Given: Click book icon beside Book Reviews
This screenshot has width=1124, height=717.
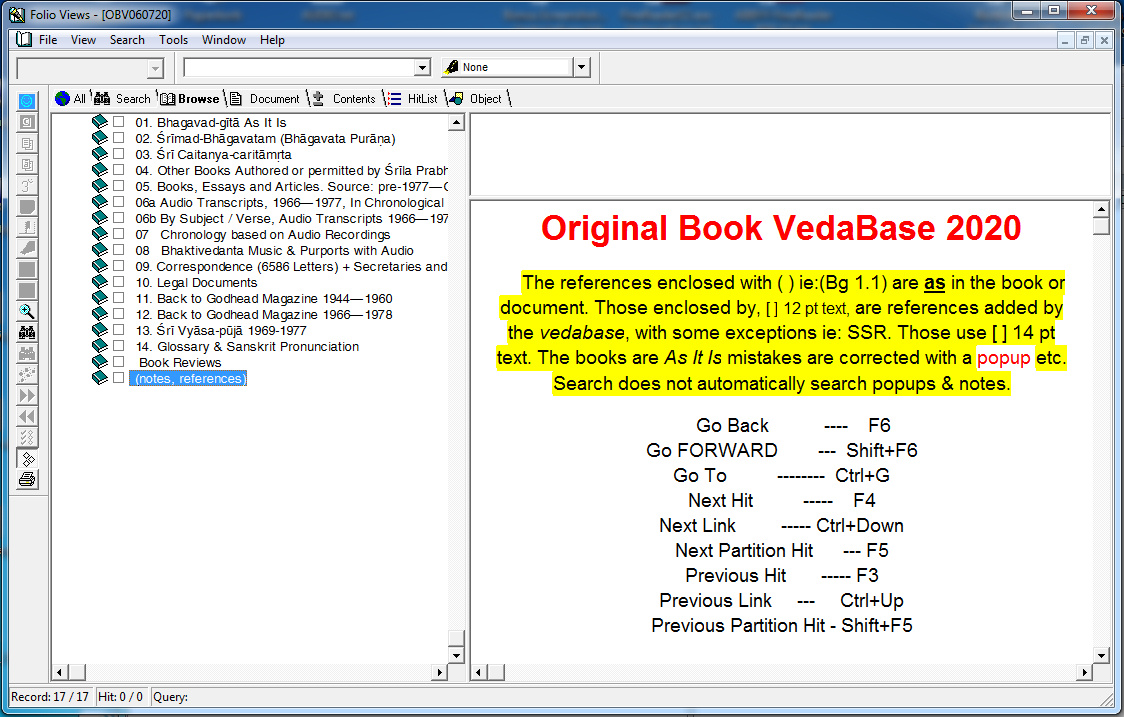Looking at the screenshot, I should [x=100, y=362].
